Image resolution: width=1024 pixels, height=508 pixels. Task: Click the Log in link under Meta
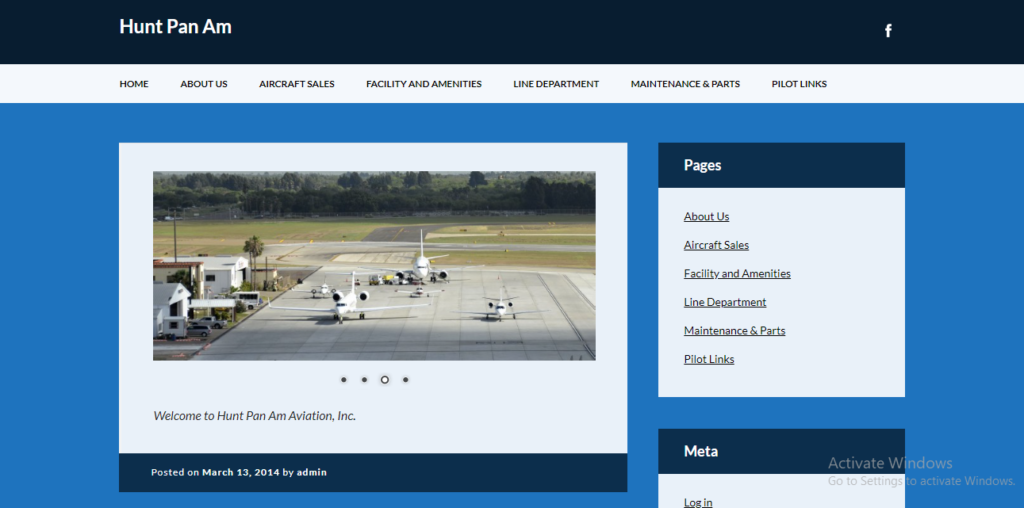click(698, 502)
